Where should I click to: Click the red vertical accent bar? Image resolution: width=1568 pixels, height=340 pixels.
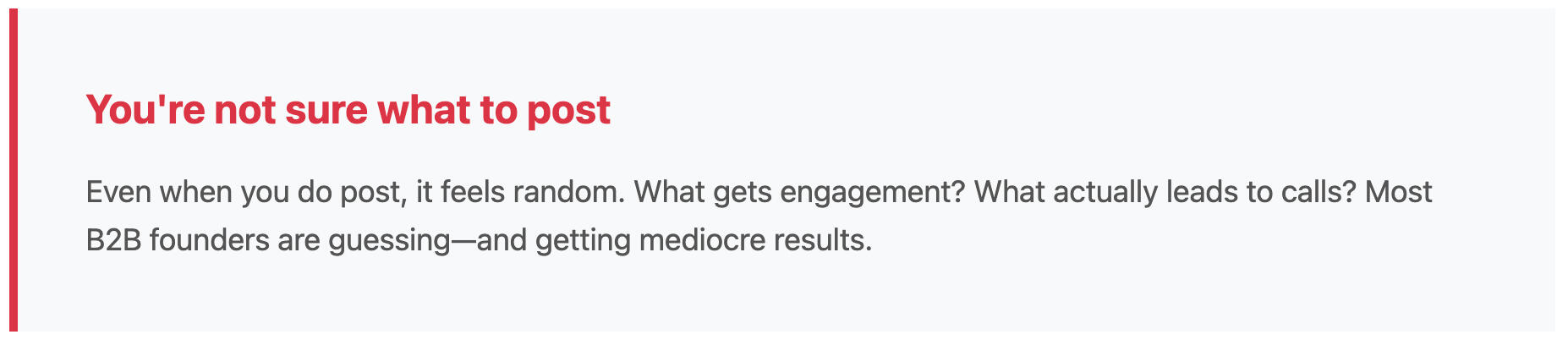pyautogui.click(x=14, y=169)
